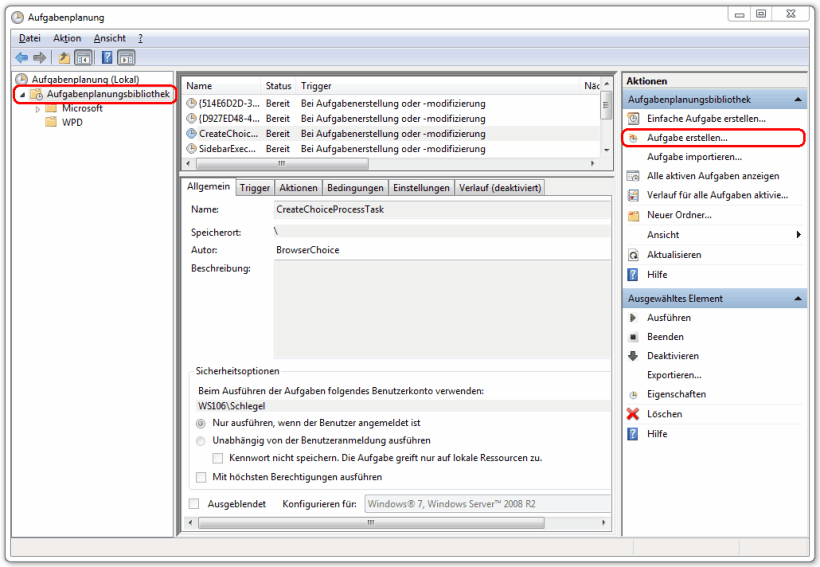Click the details pane horizontal scrollbar thumb

click(x=371, y=523)
